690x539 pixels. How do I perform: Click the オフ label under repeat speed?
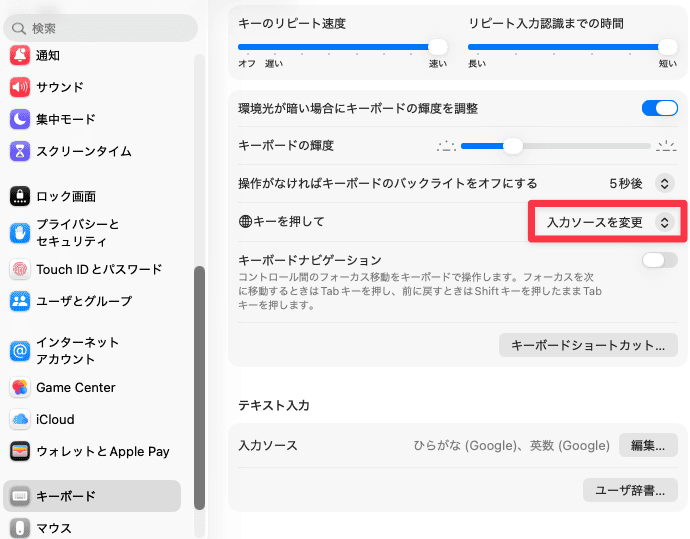click(x=247, y=64)
